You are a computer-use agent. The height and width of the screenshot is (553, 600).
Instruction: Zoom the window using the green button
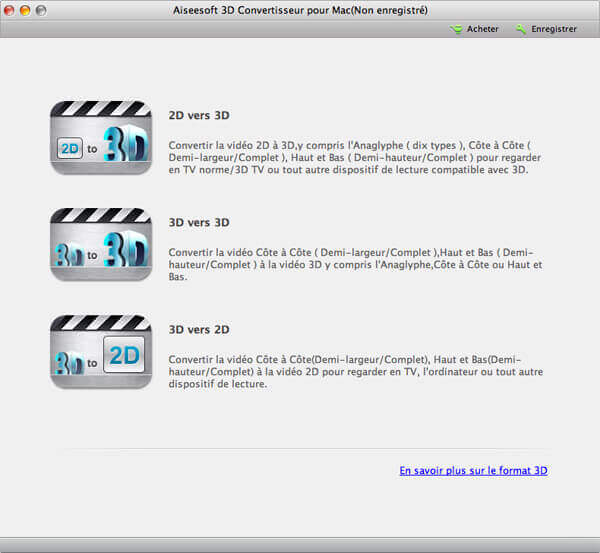coord(41,10)
